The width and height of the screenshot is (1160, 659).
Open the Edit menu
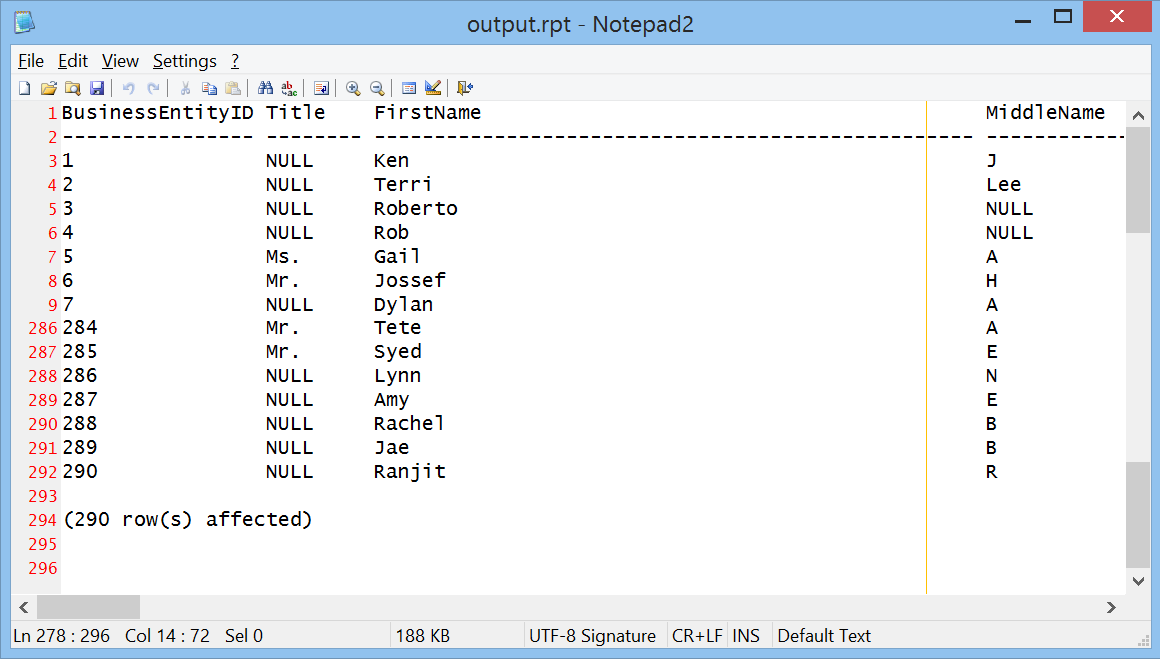72,61
